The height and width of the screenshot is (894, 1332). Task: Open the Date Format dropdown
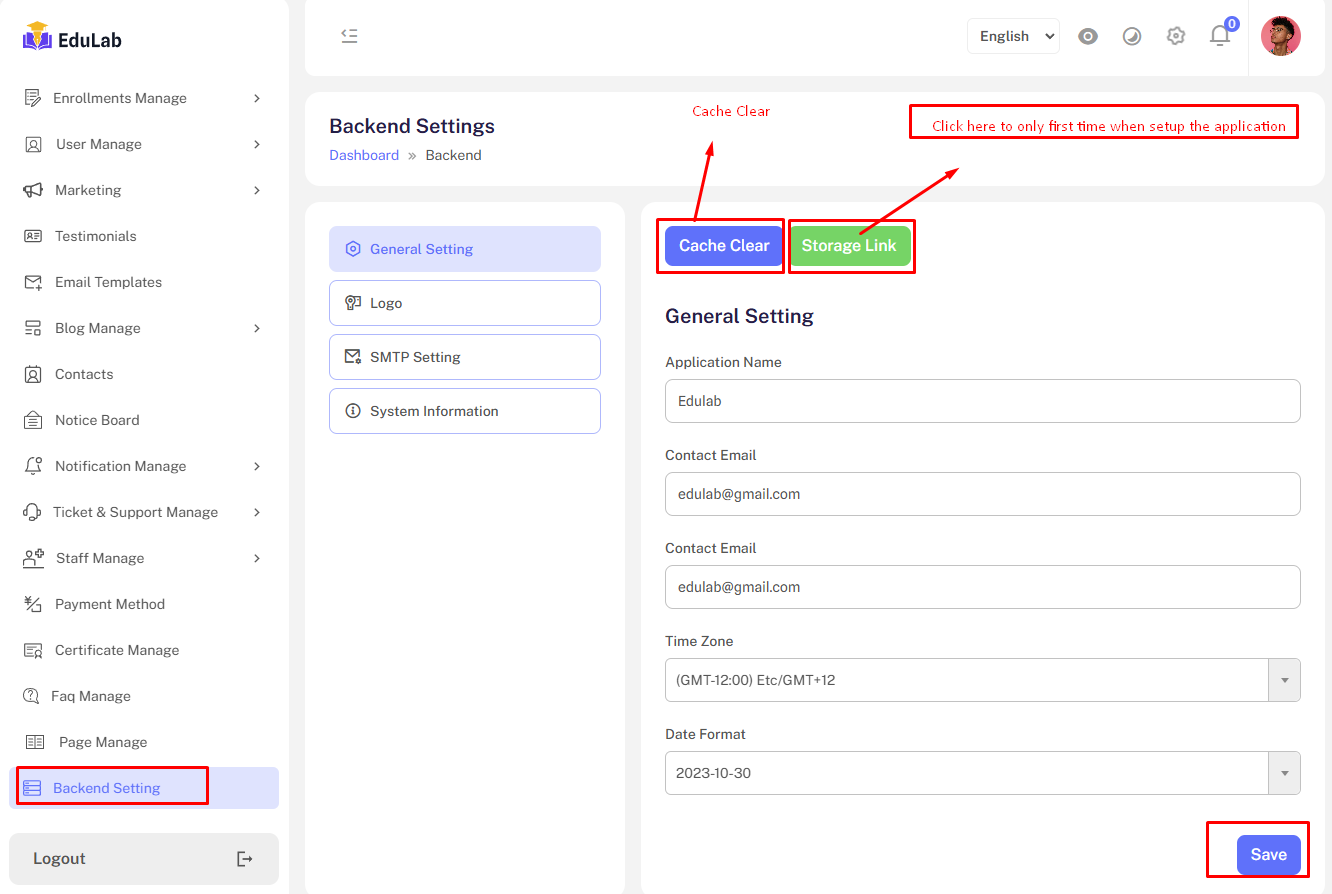[982, 773]
